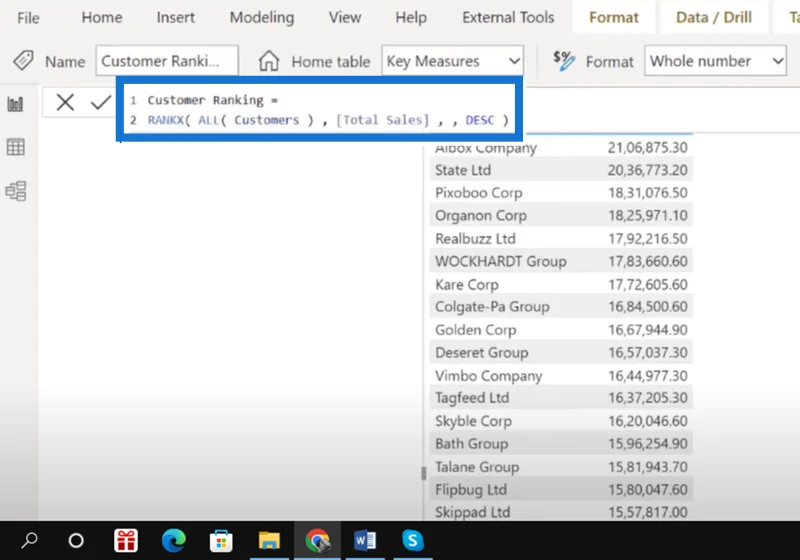Click [Total Sales] in the formula
Image resolution: width=800 pixels, height=560 pixels.
click(382, 120)
